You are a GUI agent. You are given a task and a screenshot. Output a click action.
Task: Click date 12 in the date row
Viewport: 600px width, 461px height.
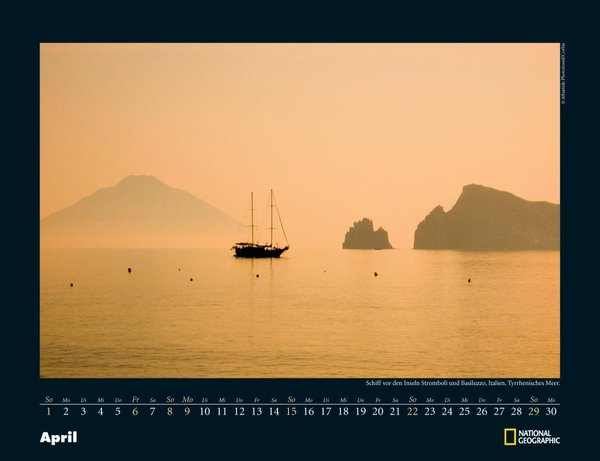pyautogui.click(x=239, y=411)
